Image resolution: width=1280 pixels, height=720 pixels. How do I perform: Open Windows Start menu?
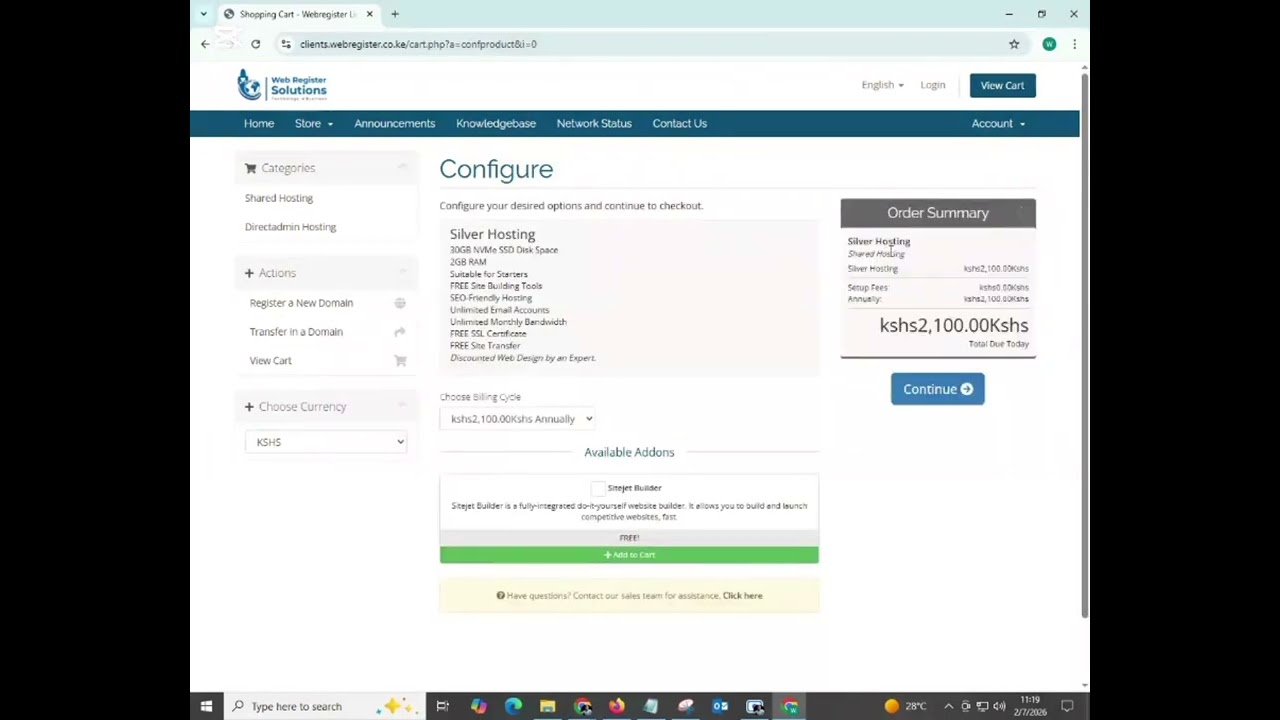coord(206,706)
